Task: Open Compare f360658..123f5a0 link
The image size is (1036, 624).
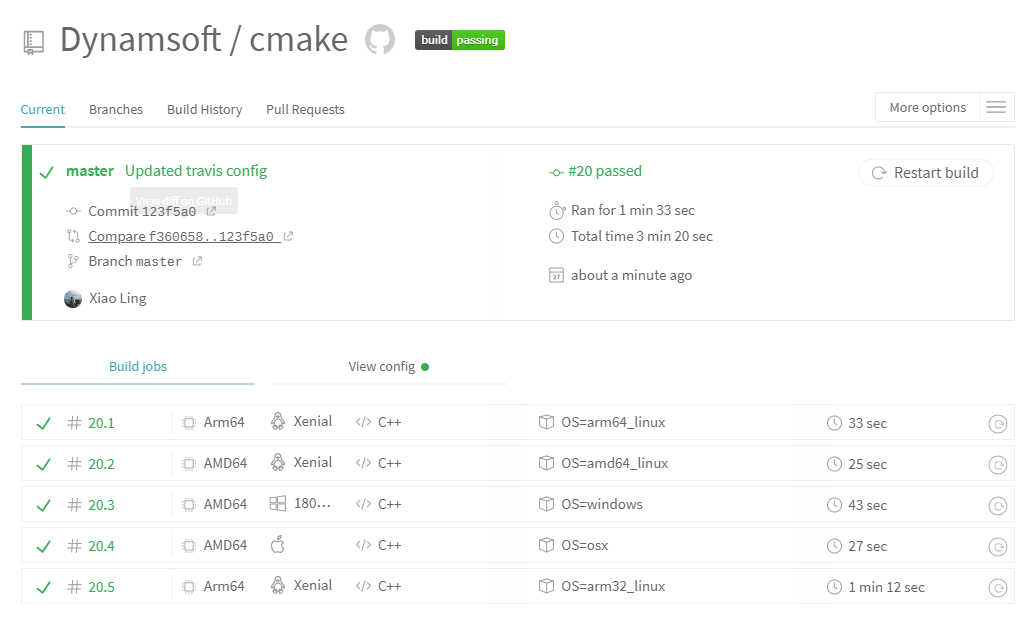Action: [181, 237]
